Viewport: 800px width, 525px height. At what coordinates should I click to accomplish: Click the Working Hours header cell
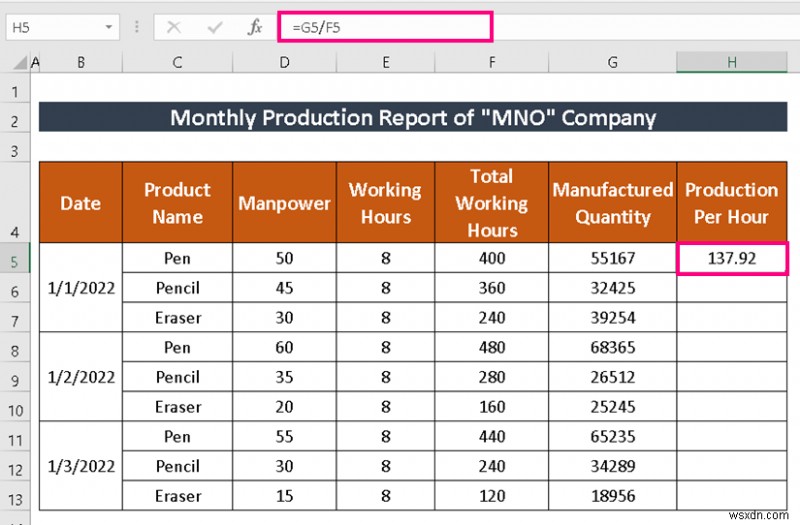tap(386, 203)
